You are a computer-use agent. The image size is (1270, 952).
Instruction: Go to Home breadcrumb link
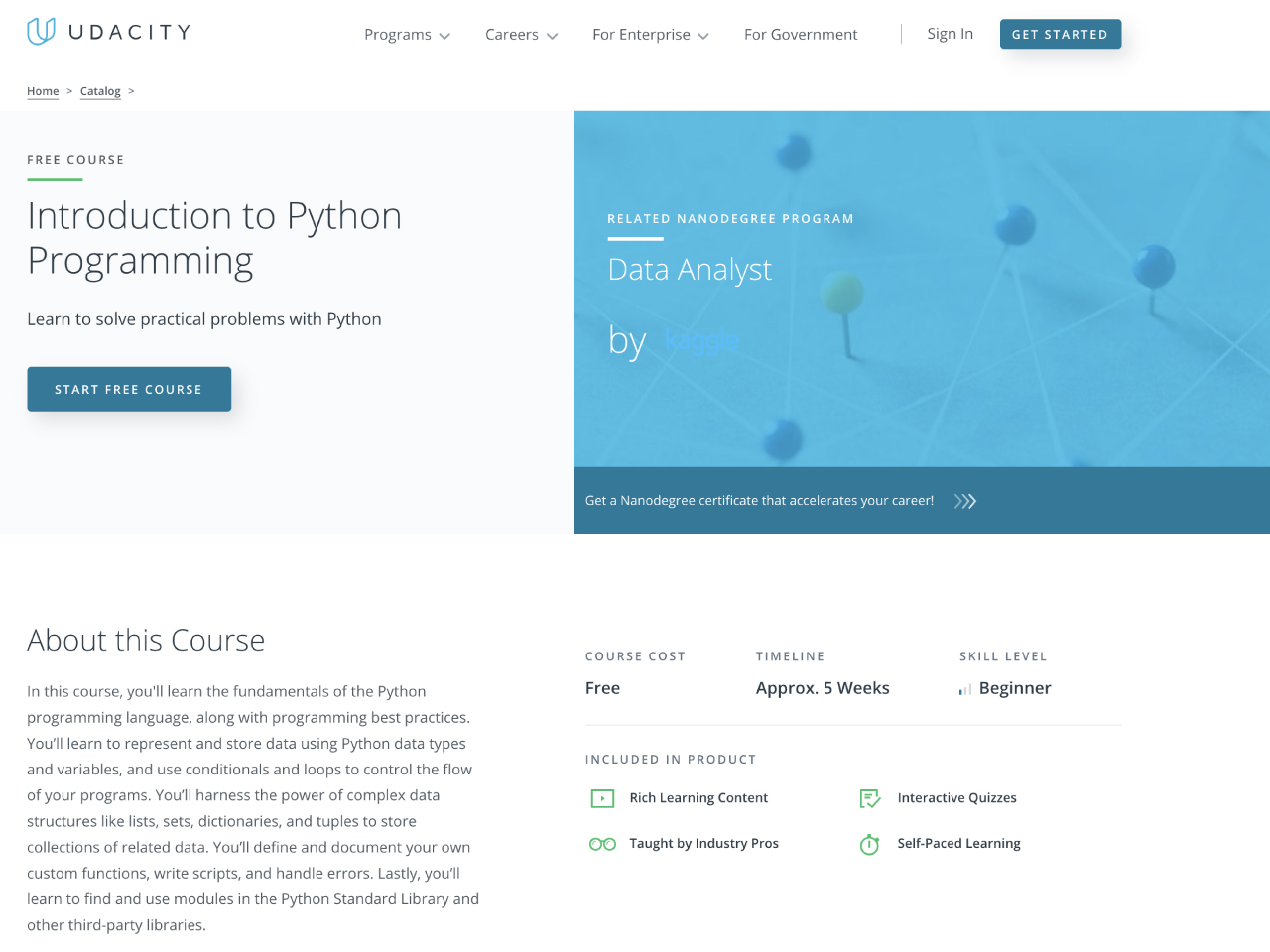tap(43, 91)
